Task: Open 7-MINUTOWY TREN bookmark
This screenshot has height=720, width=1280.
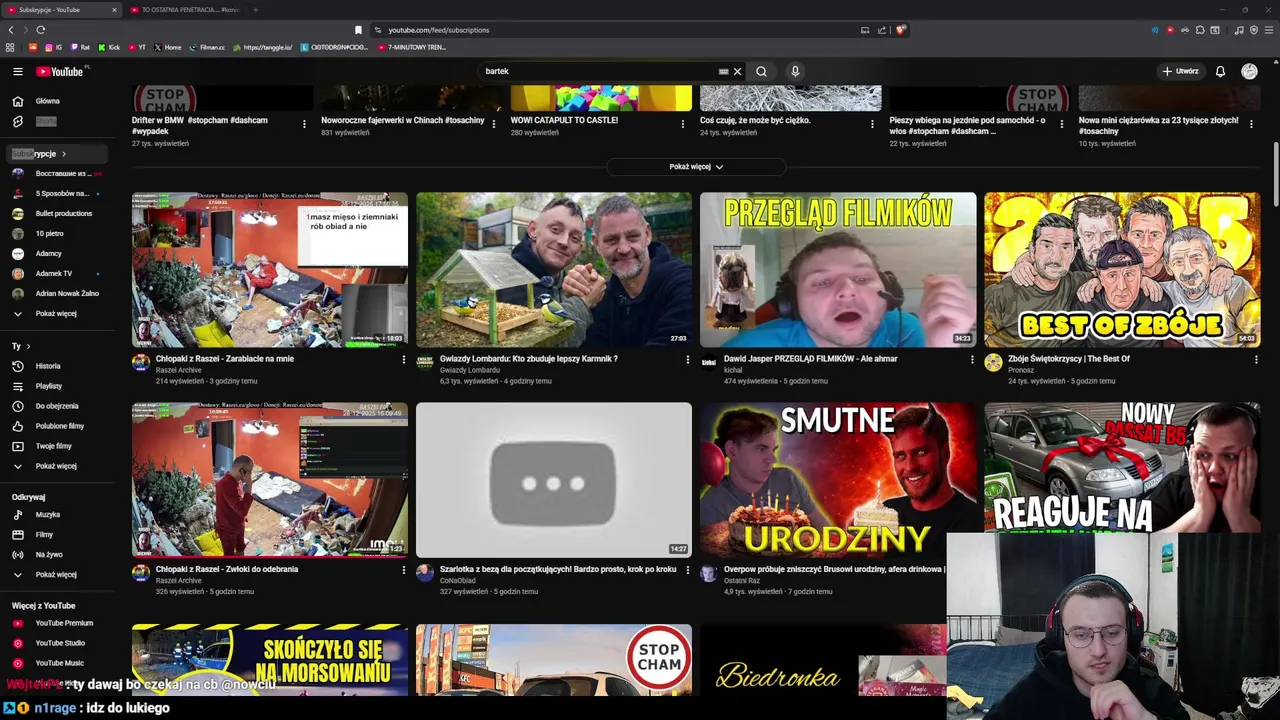Action: click(411, 47)
